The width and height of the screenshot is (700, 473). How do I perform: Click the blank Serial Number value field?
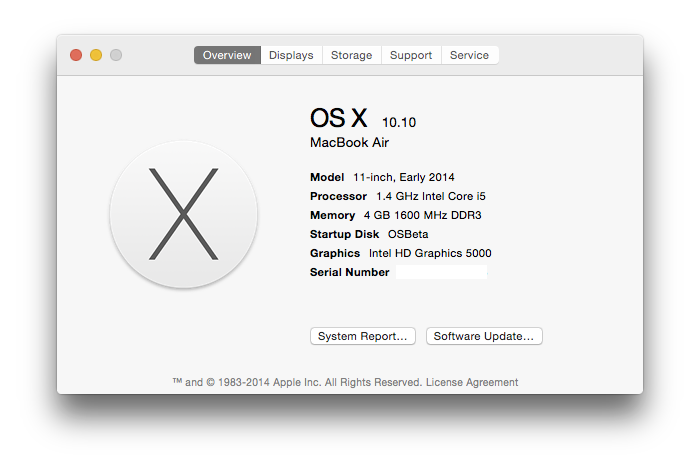442,272
